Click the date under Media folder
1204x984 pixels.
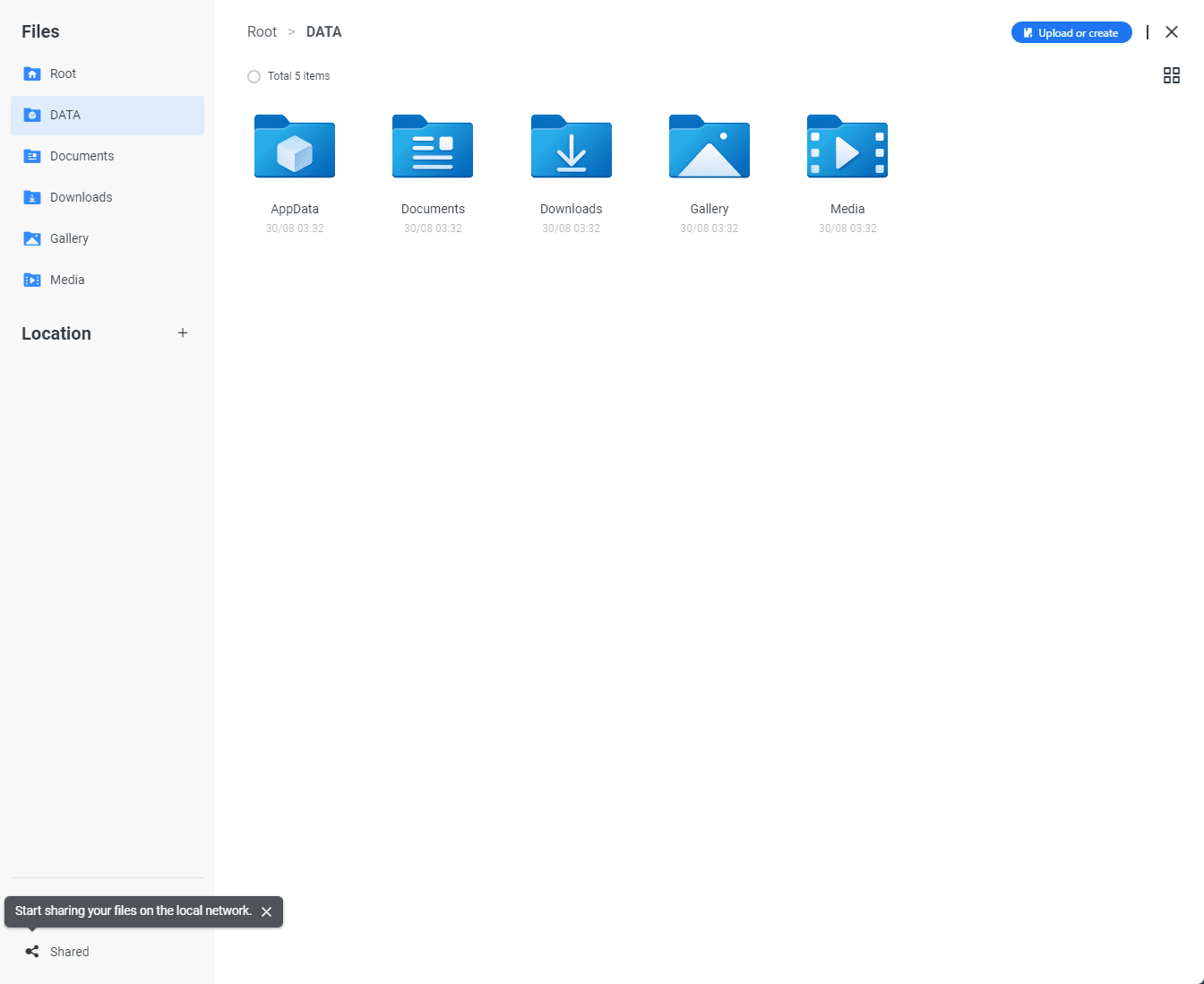847,229
